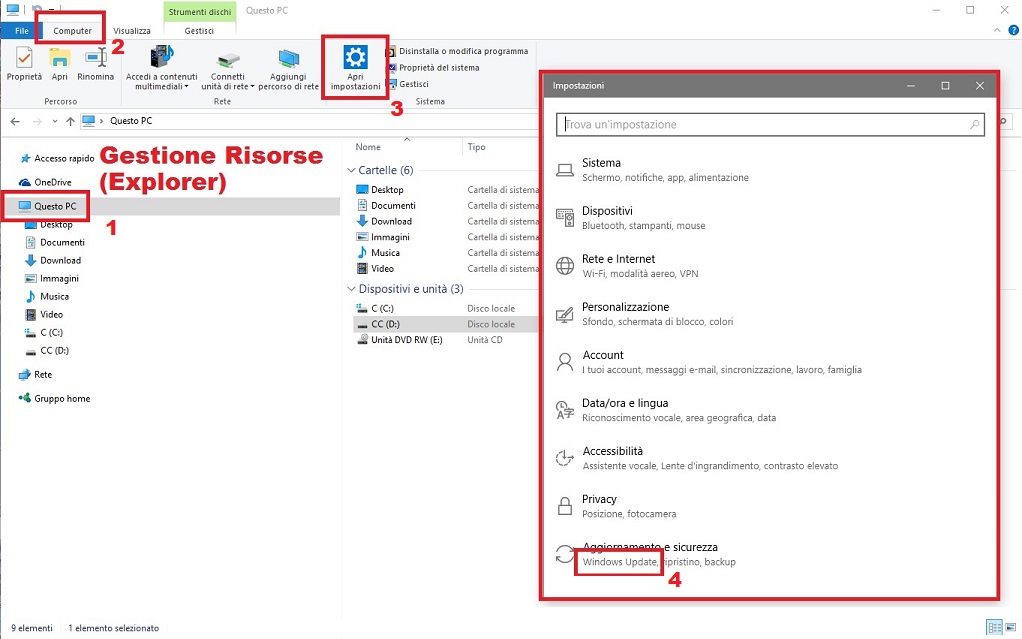Screen dimensions: 1022x639
Task: Open Rete e Internet settings
Action: 627,265
